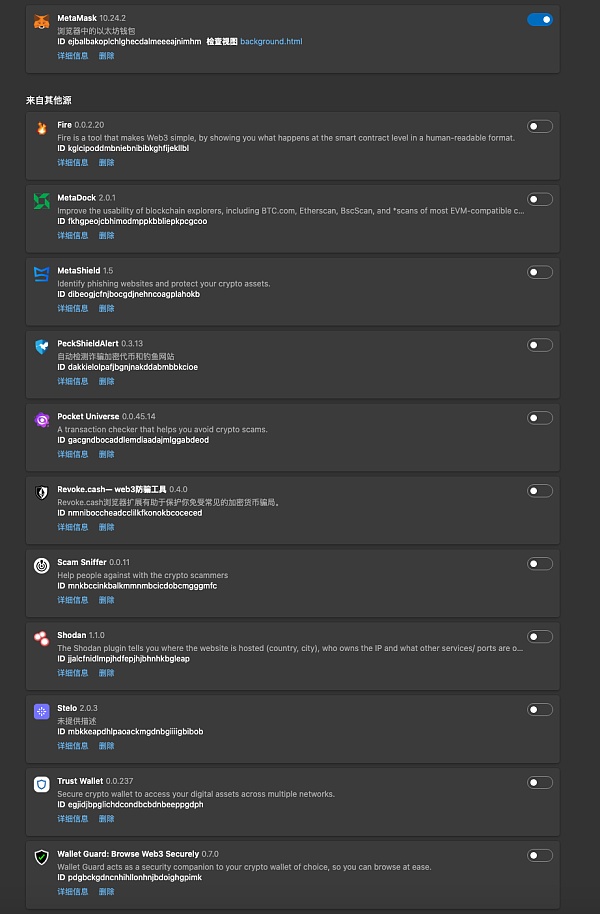Click the MetaMask fox icon
The height and width of the screenshot is (914, 600).
41,22
